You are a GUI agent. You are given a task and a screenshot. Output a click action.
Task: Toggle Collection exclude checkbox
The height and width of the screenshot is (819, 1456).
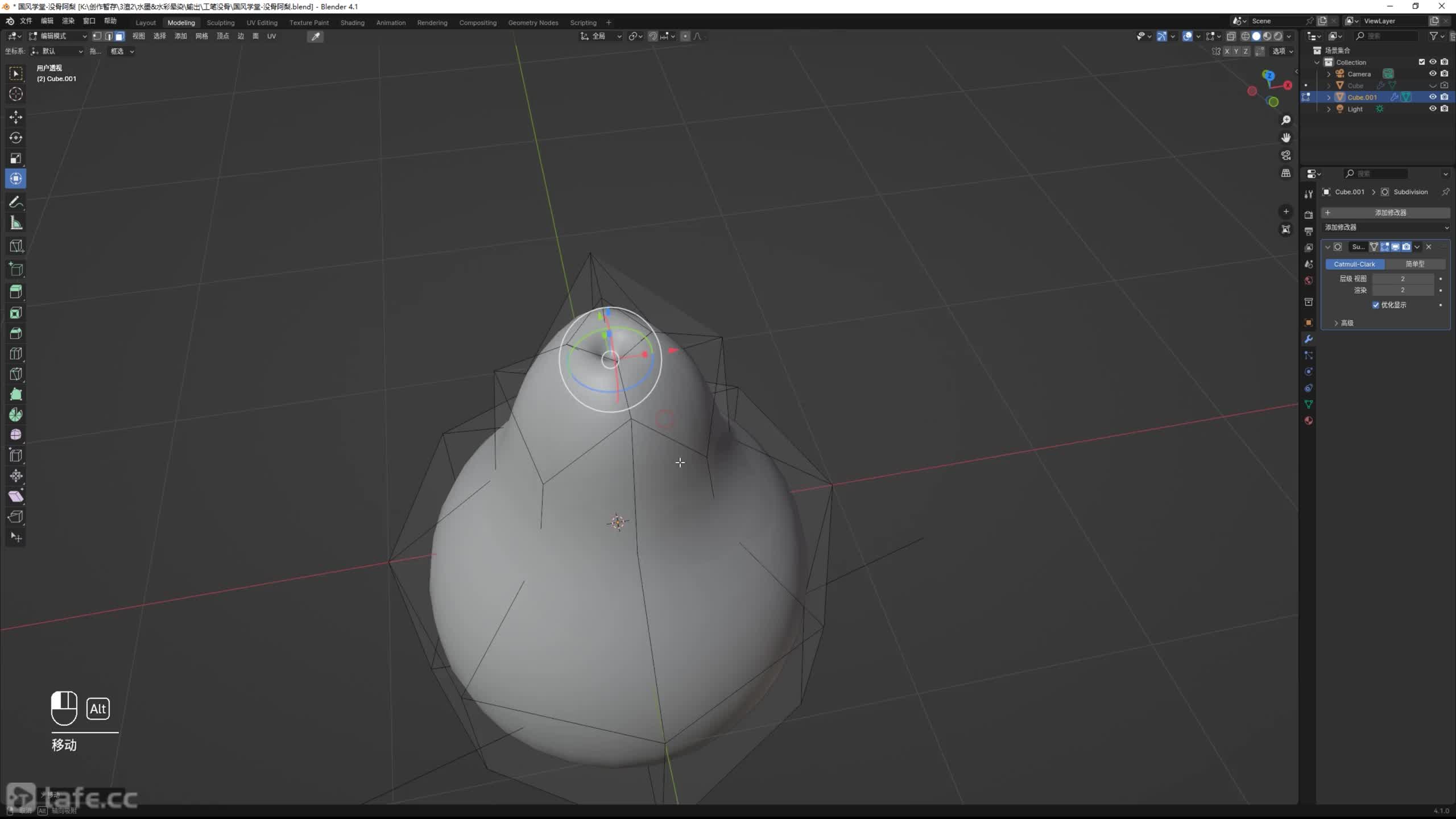click(1422, 62)
